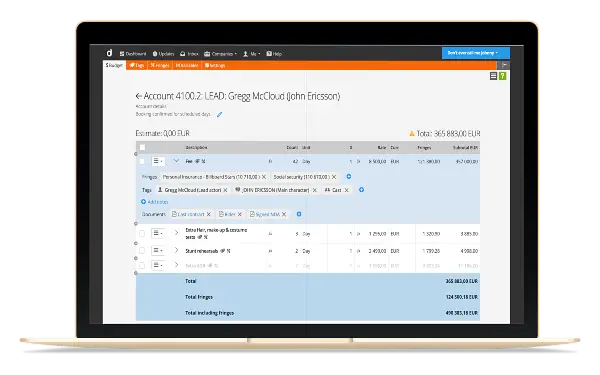Image resolution: width=600 pixels, height=375 pixels.
Task: Open the Extra Hair, make-up row actions menu
Action: (158, 233)
